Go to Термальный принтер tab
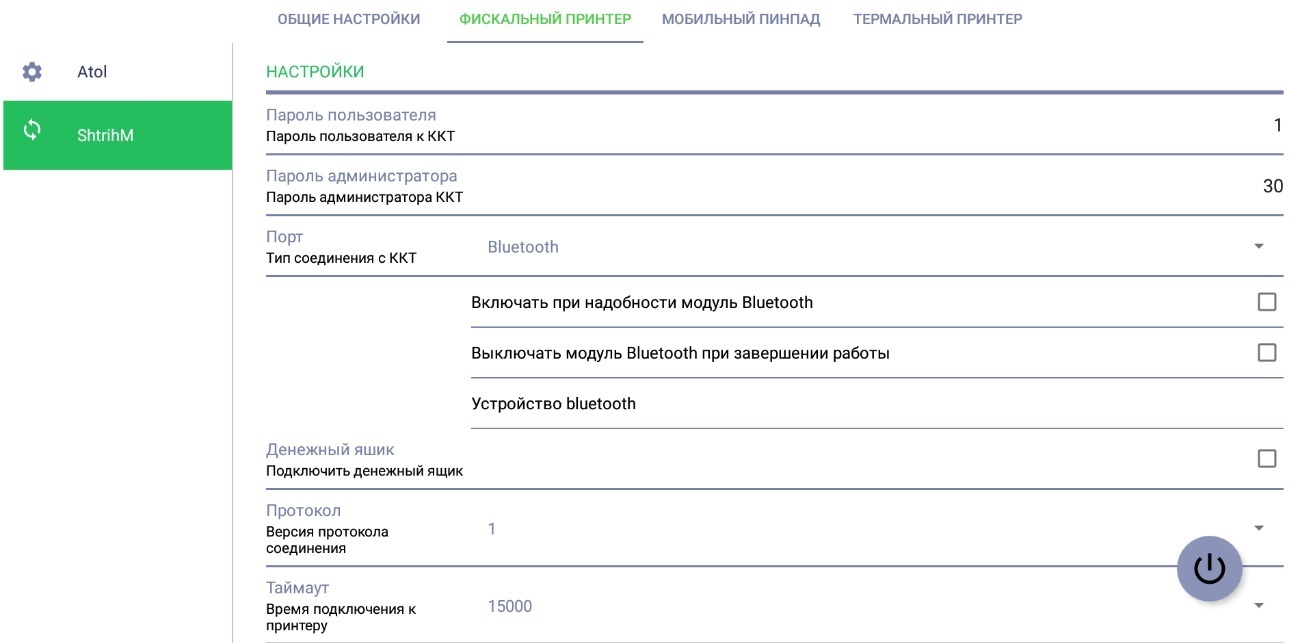The image size is (1291, 643). click(937, 19)
